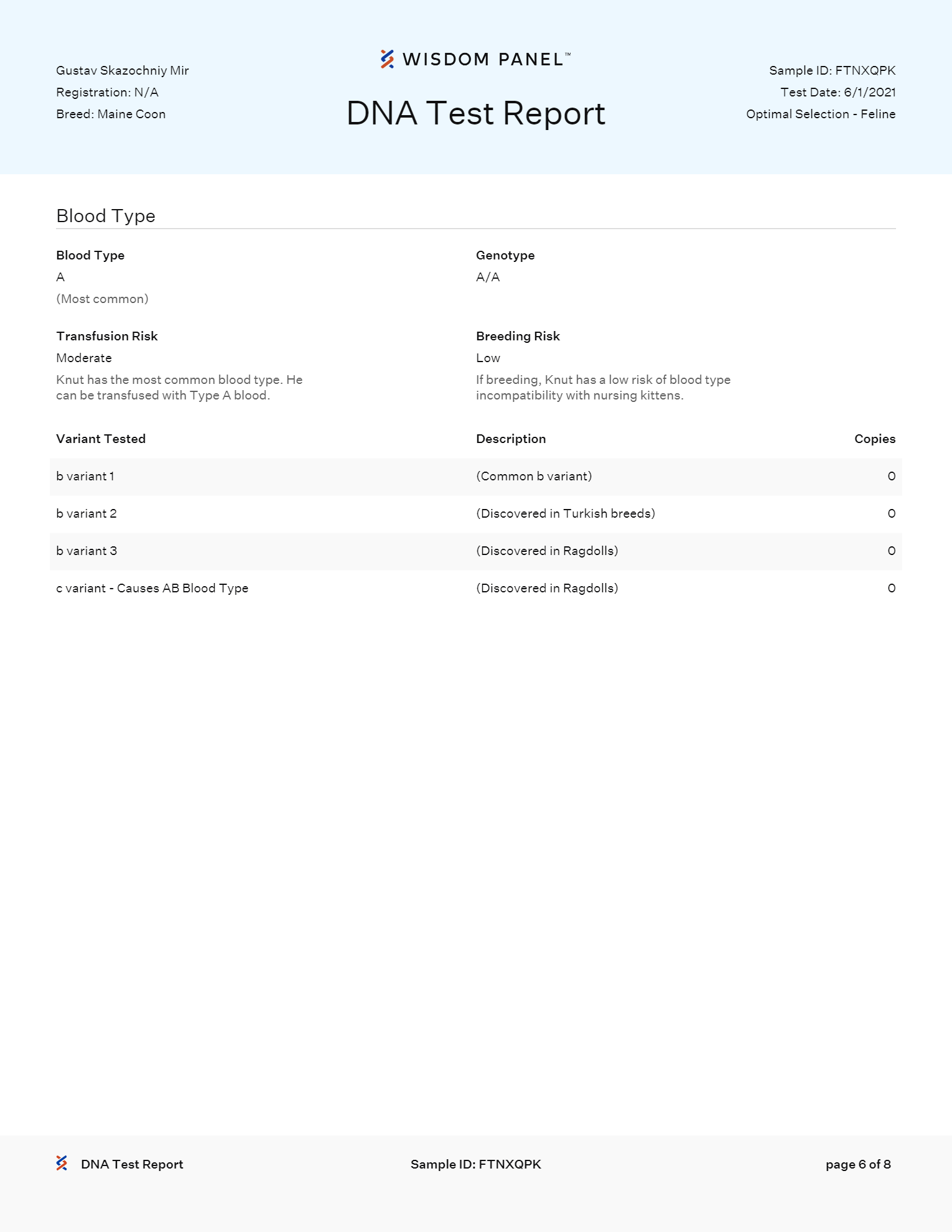Image resolution: width=952 pixels, height=1232 pixels.
Task: Click the Transfusion Risk label
Action: [x=107, y=336]
